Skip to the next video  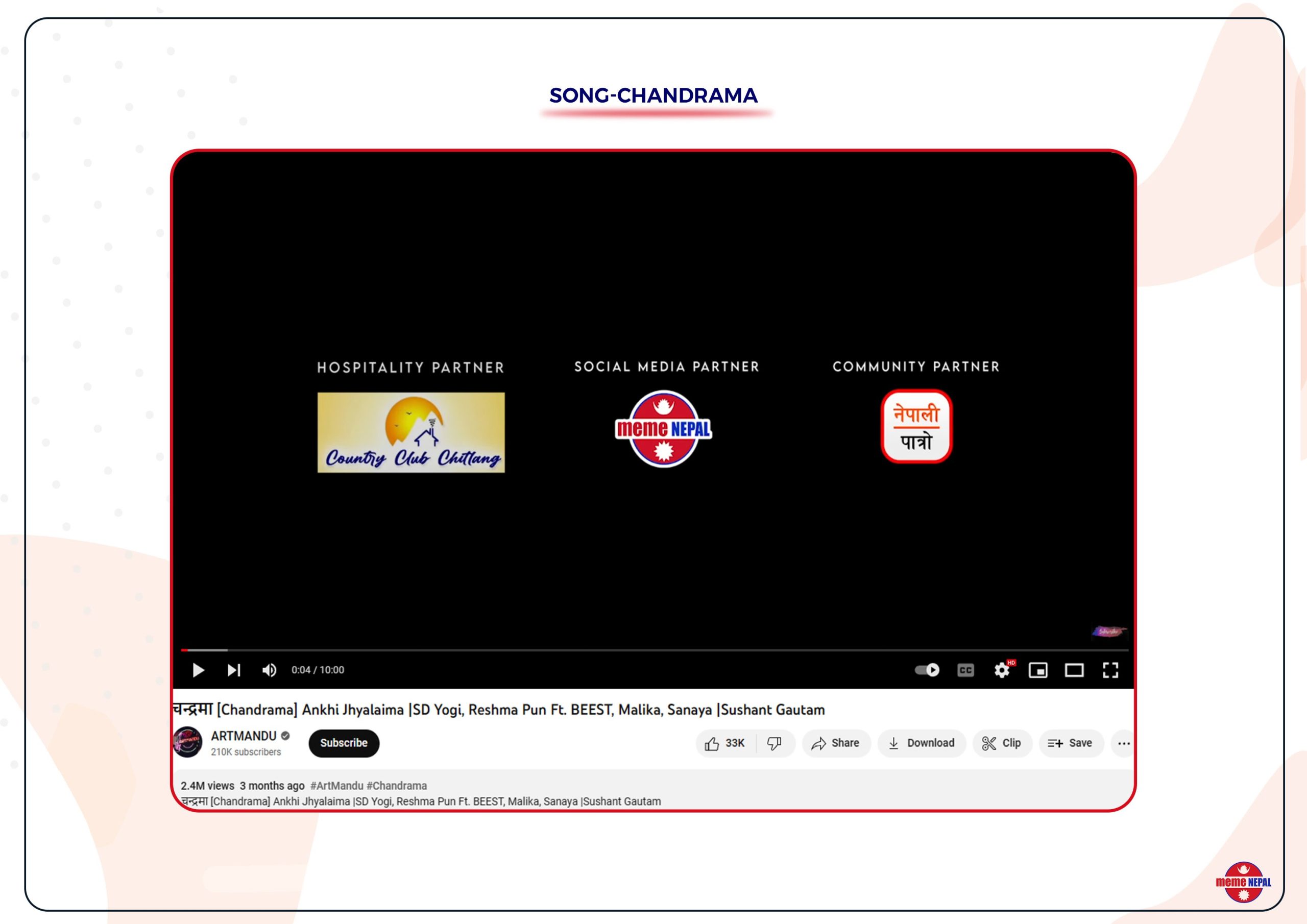coord(234,670)
